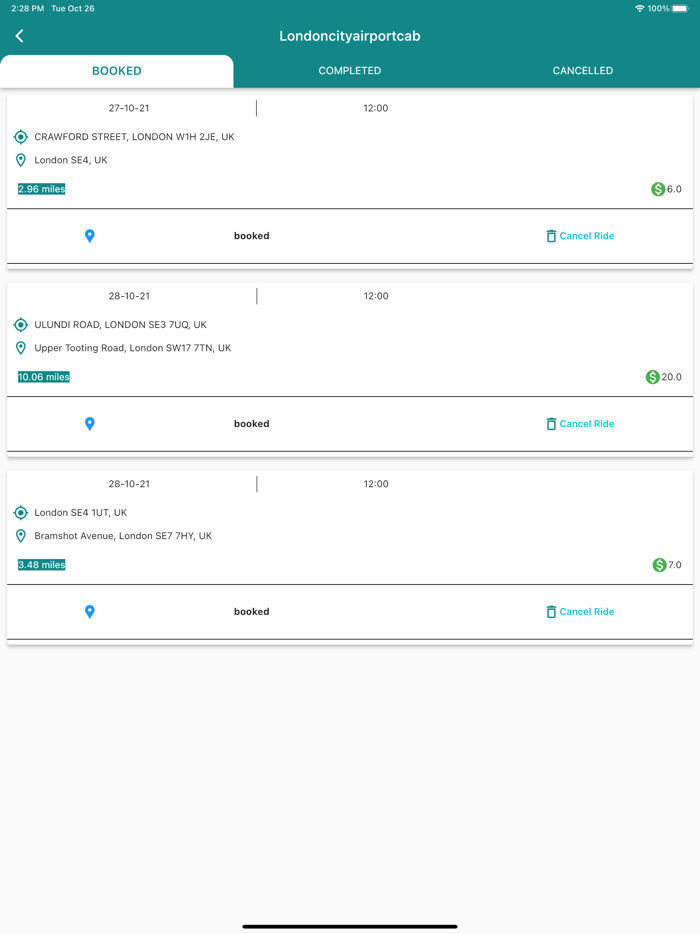This screenshot has height=934, width=700.
Task: Cancel the Crawford Street ride
Action: (x=579, y=236)
